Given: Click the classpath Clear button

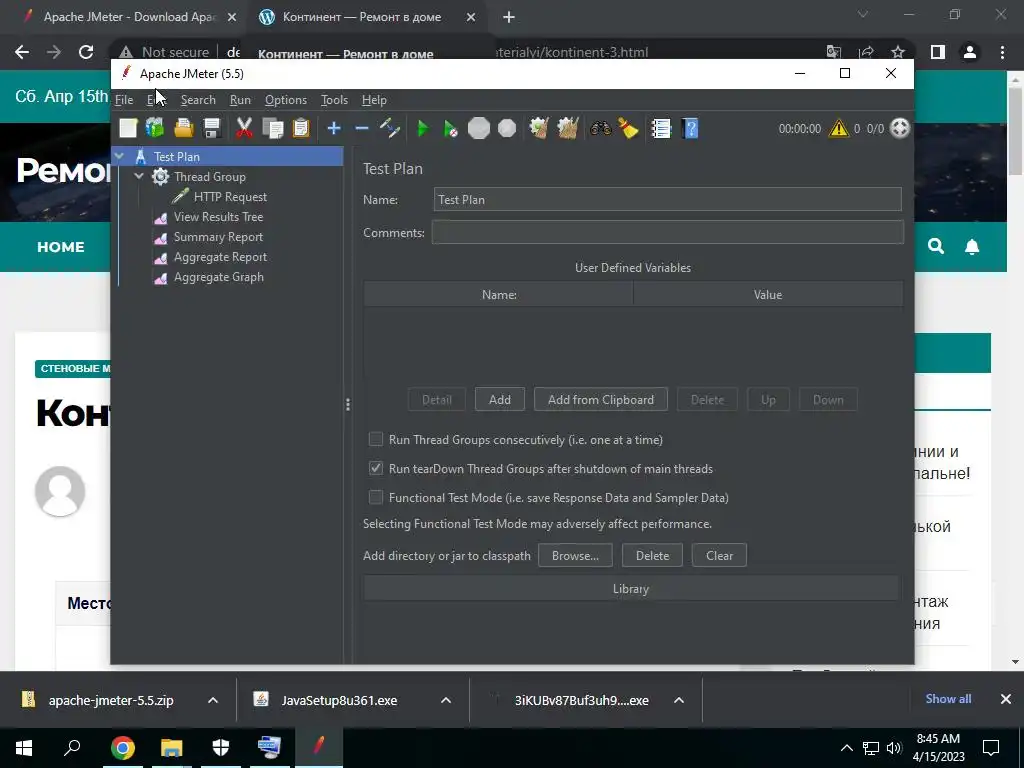Looking at the screenshot, I should (719, 556).
